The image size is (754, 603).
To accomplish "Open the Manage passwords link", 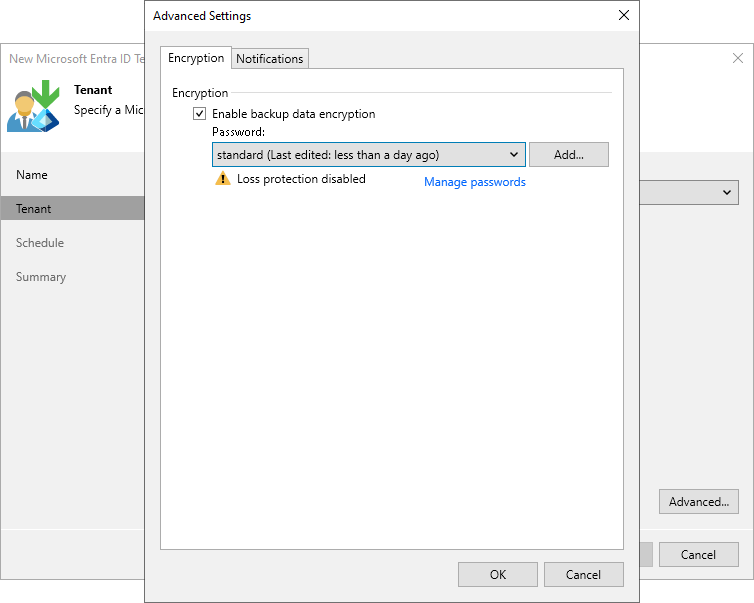I will [x=475, y=182].
